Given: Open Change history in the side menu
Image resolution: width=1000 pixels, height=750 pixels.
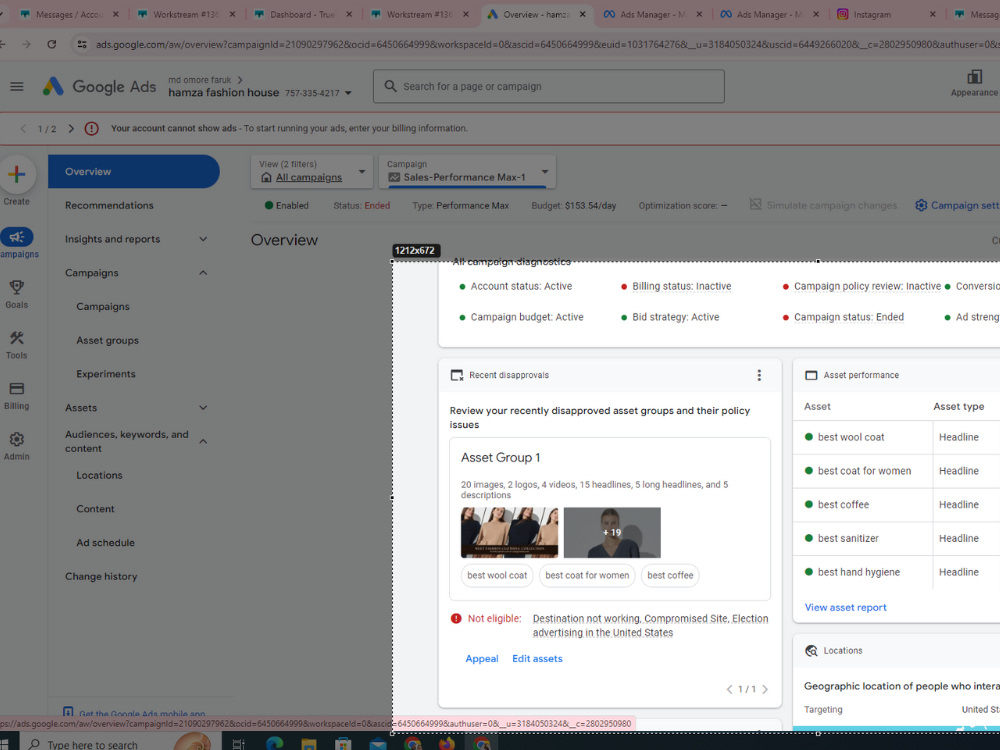Looking at the screenshot, I should tap(101, 577).
